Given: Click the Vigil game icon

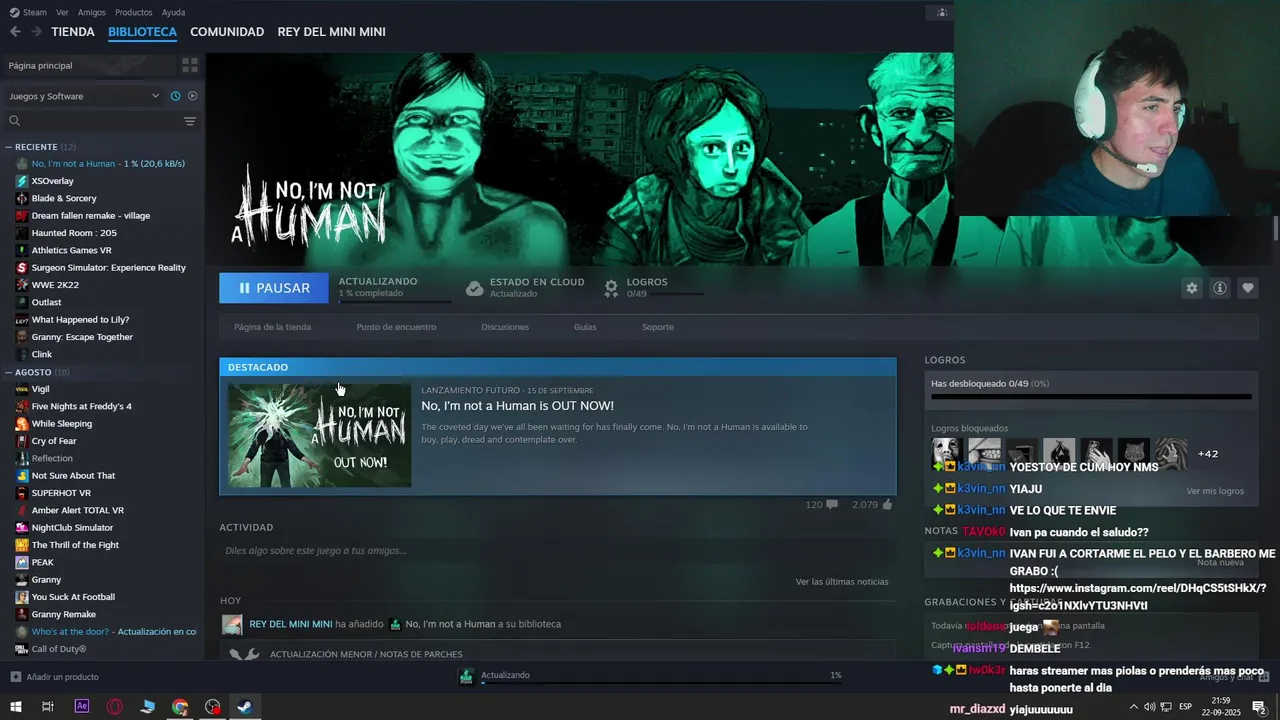Looking at the screenshot, I should tap(22, 389).
